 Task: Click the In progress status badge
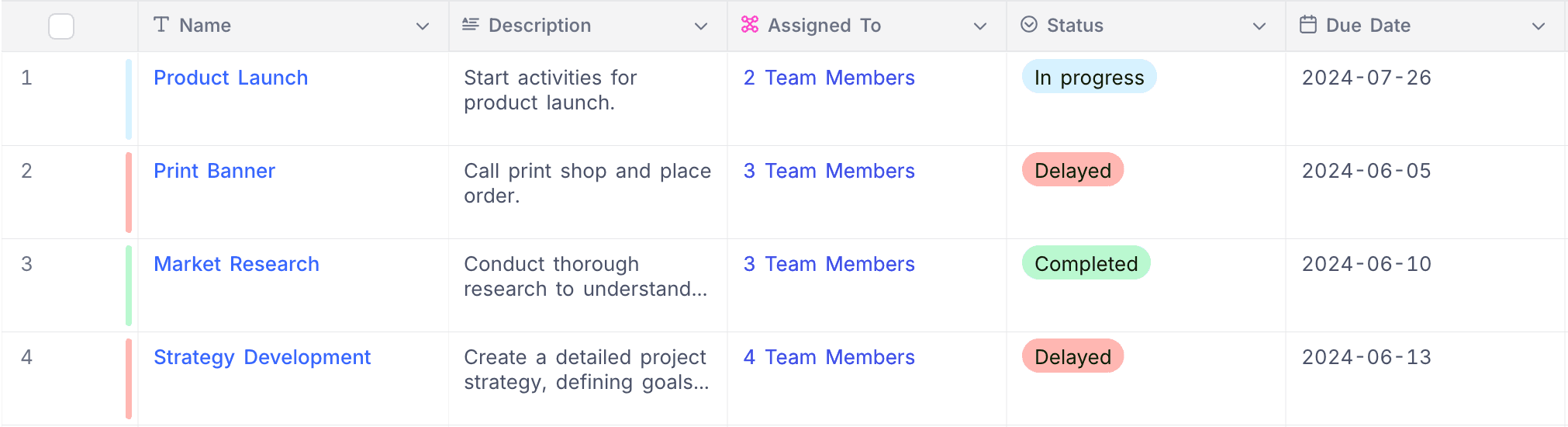coord(1089,77)
